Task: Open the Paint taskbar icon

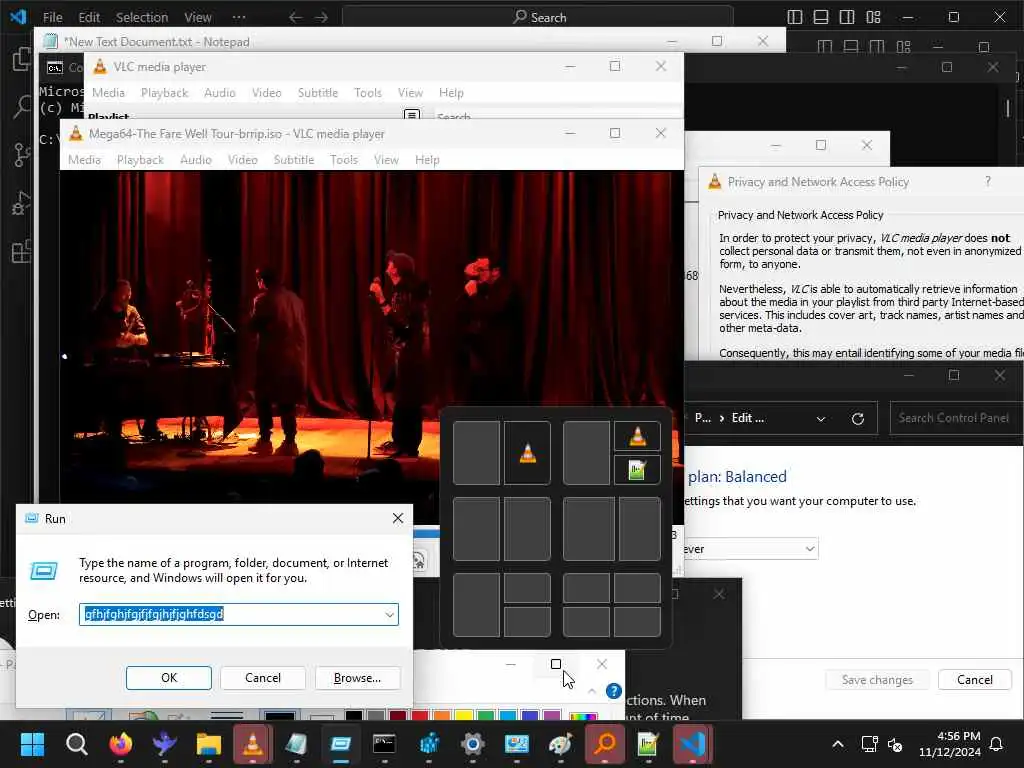Action: coord(560,744)
